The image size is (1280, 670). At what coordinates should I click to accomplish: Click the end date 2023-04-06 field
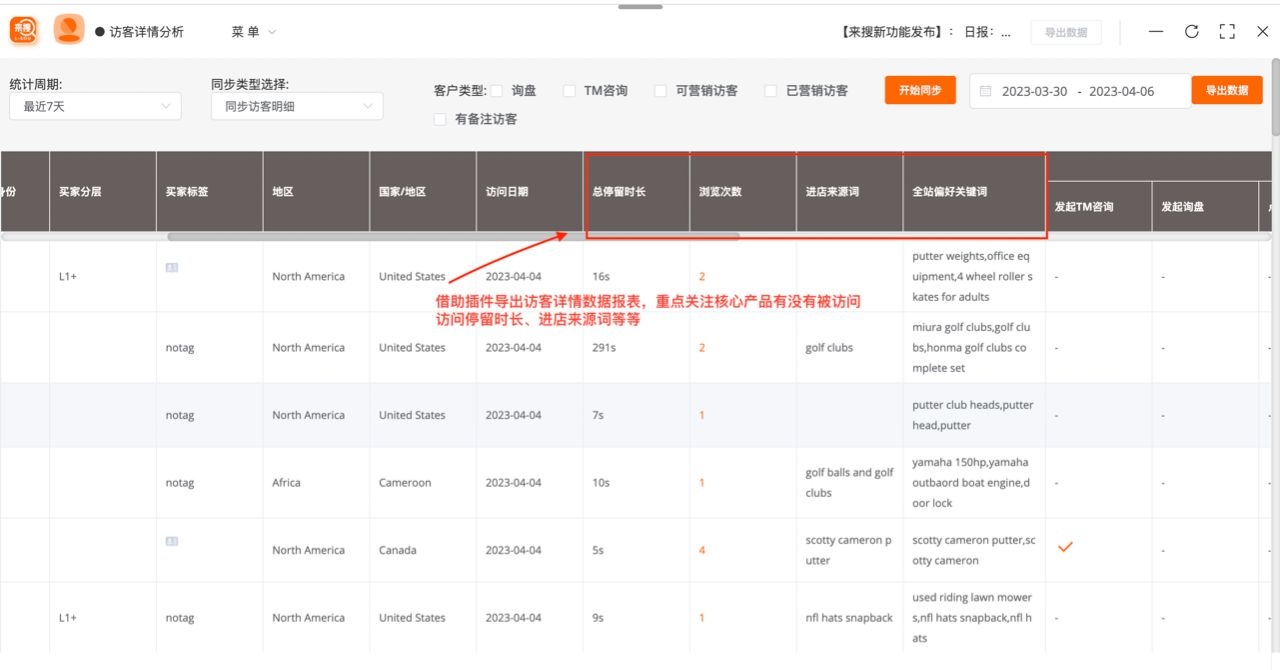[x=1121, y=91]
